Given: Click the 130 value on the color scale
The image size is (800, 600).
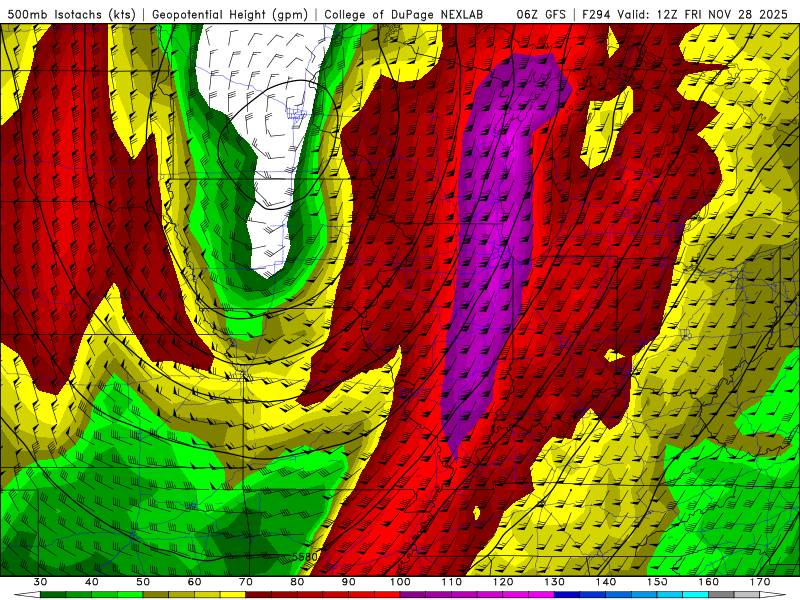Looking at the screenshot, I should coord(555,582).
